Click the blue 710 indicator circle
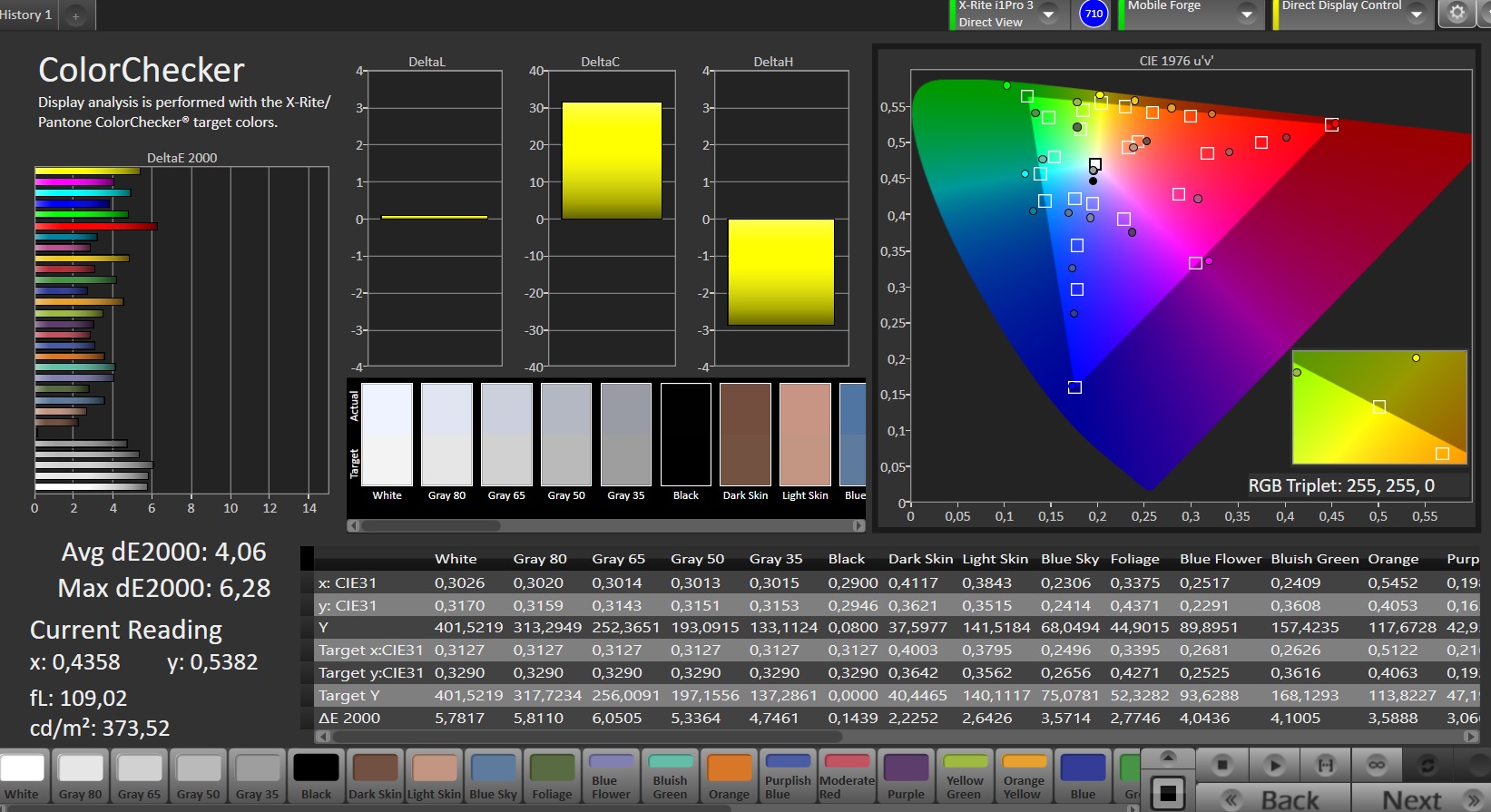Image resolution: width=1491 pixels, height=812 pixels. (1094, 14)
